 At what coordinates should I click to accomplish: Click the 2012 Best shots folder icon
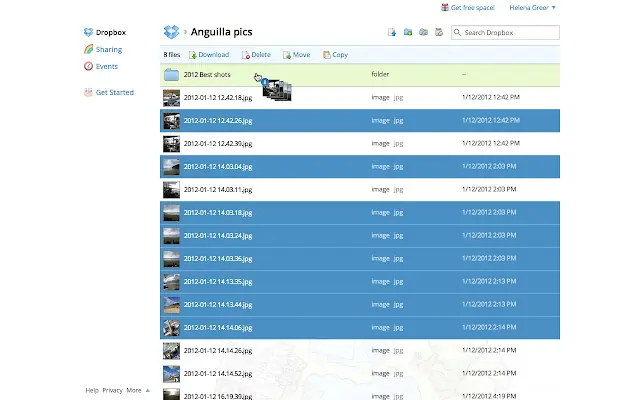coord(171,75)
